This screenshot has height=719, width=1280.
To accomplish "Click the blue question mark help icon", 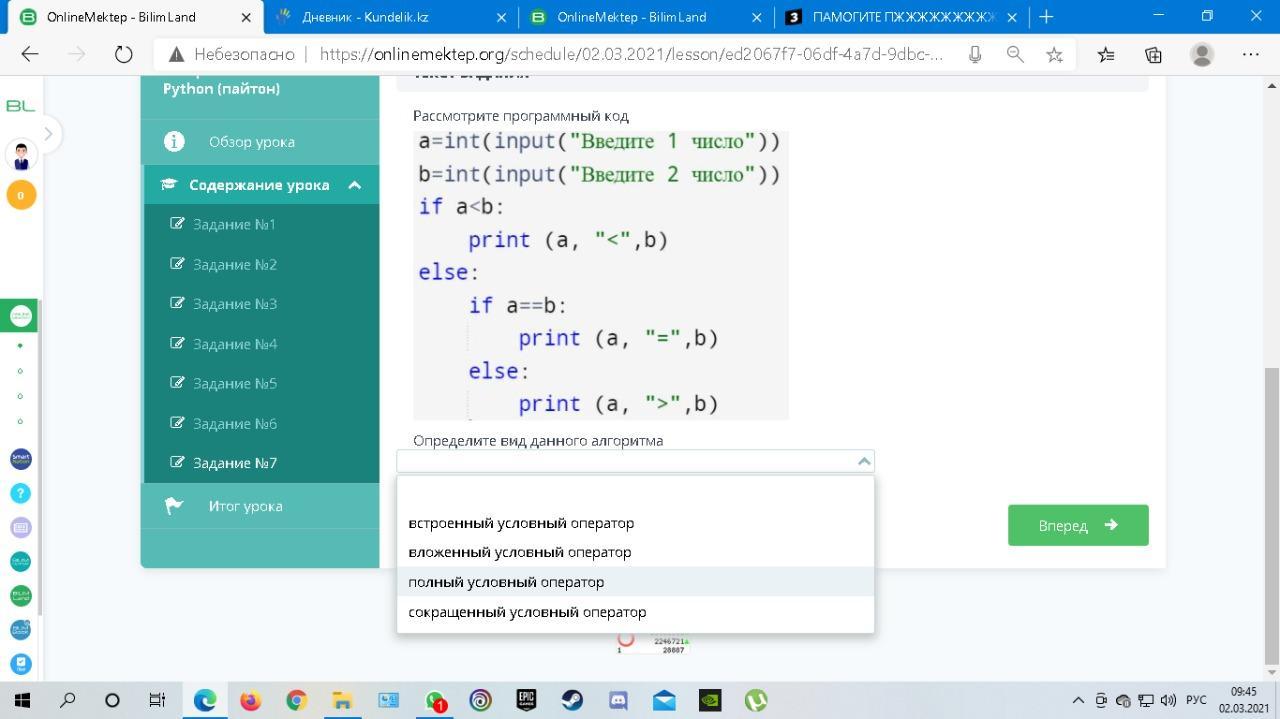I will (21, 493).
